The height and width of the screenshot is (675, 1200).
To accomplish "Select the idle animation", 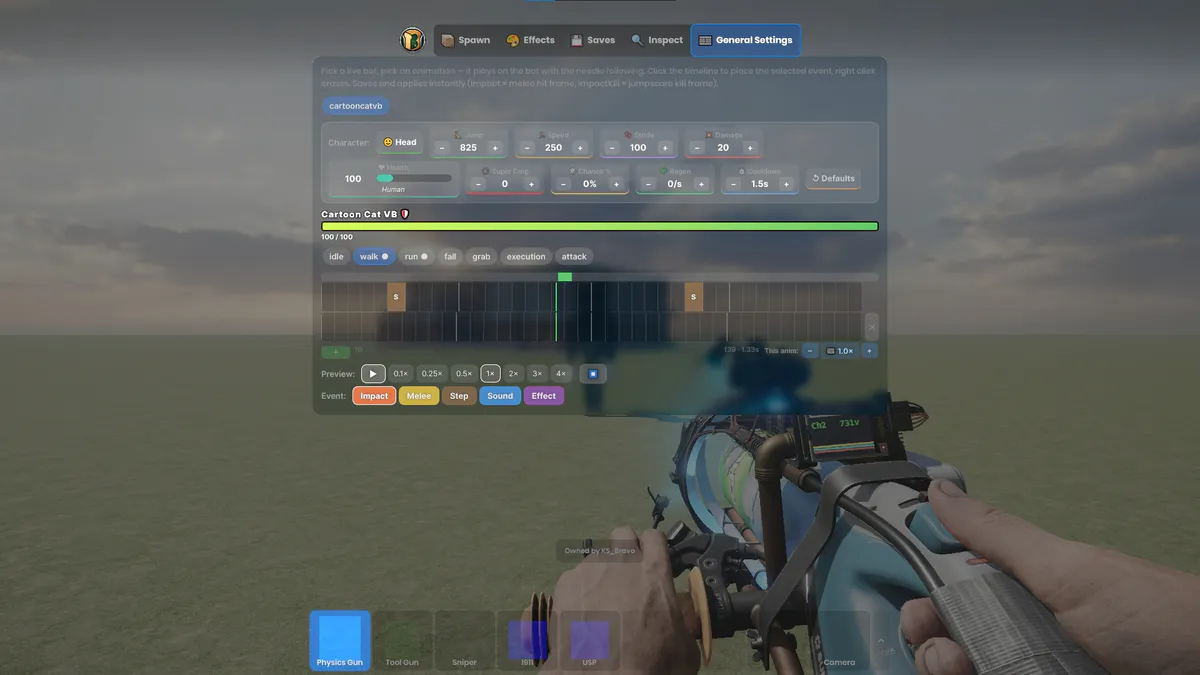I will (336, 257).
